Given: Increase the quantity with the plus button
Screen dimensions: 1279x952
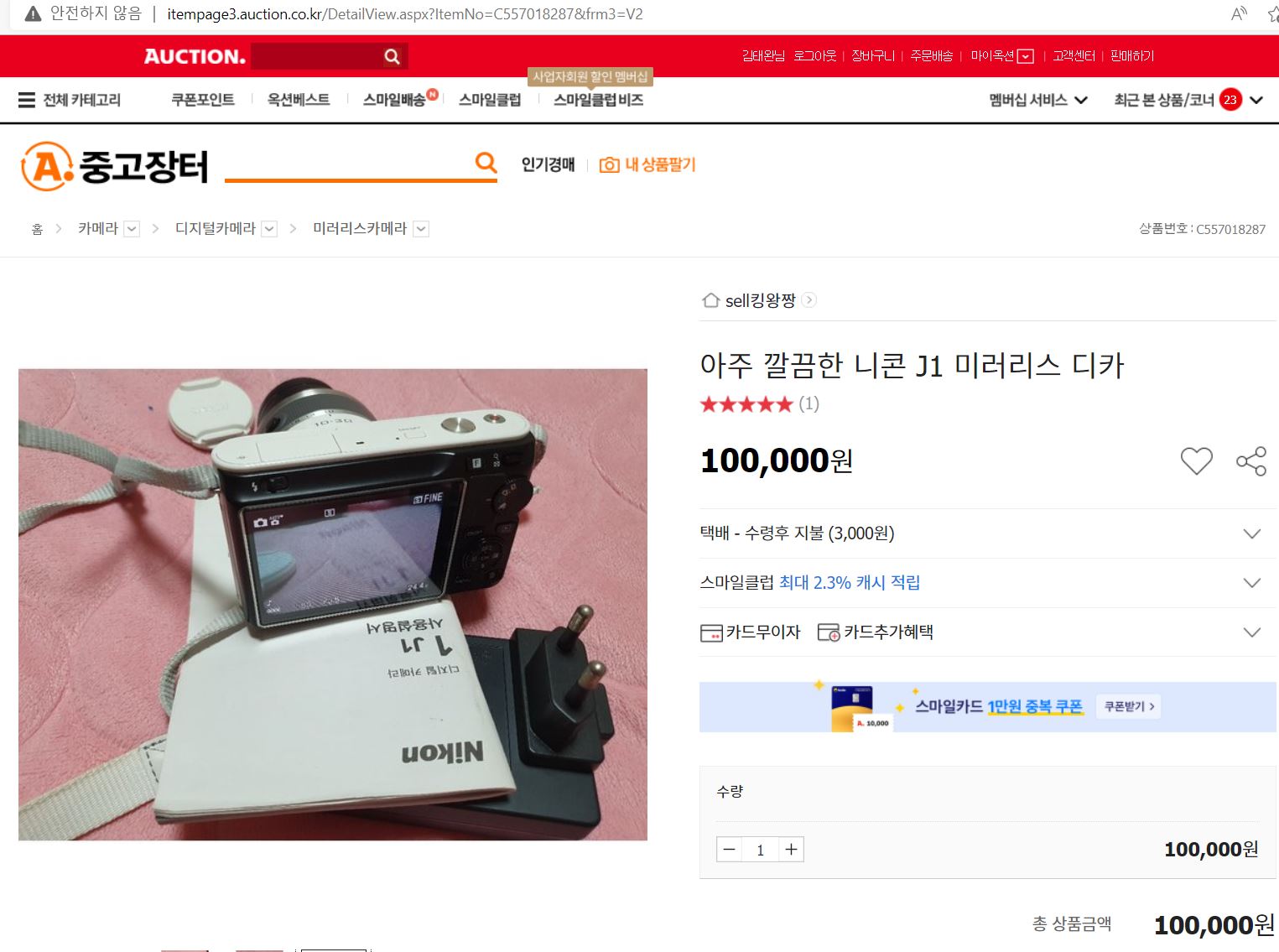Looking at the screenshot, I should pos(791,850).
